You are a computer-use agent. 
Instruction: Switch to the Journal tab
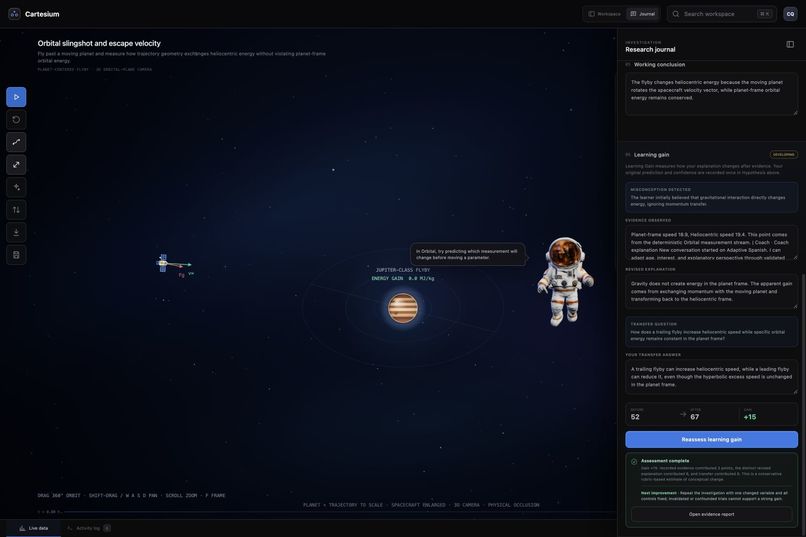point(643,14)
